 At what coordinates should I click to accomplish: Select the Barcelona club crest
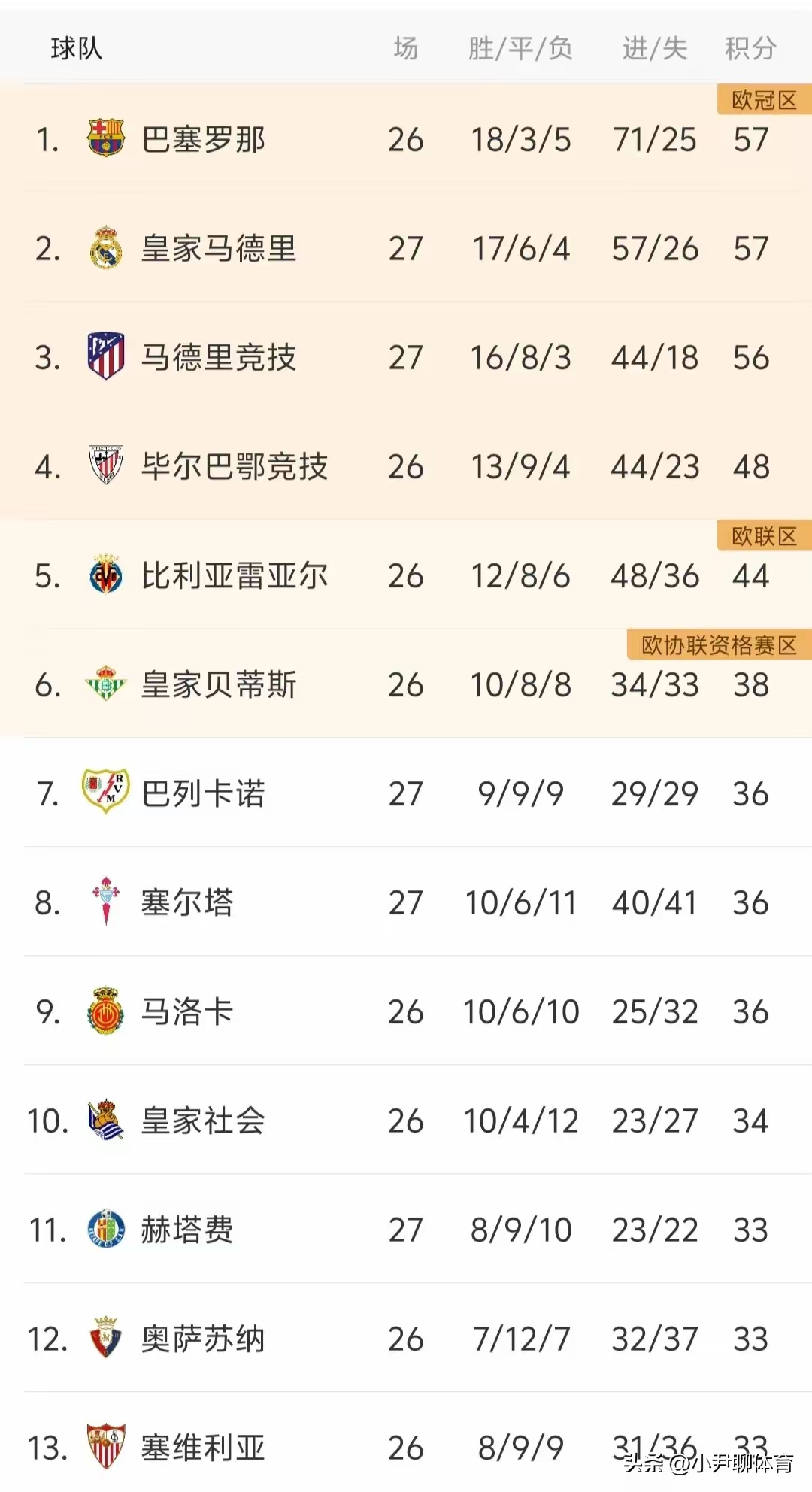pyautogui.click(x=105, y=138)
